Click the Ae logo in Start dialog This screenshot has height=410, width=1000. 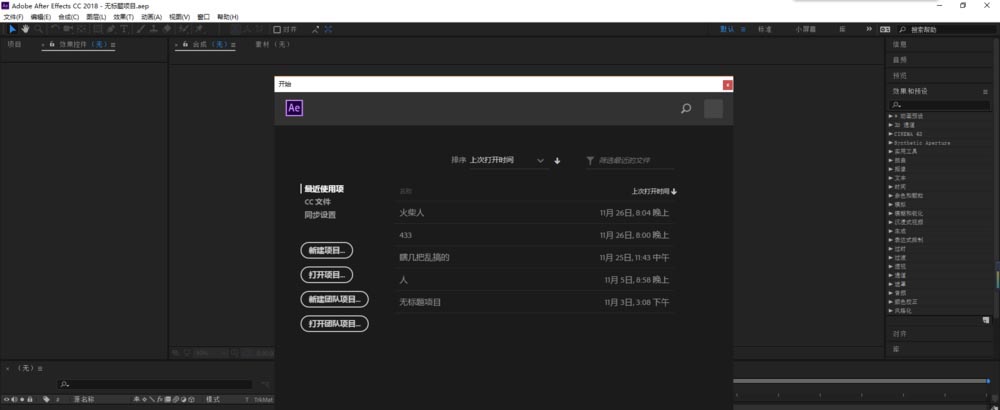click(294, 109)
